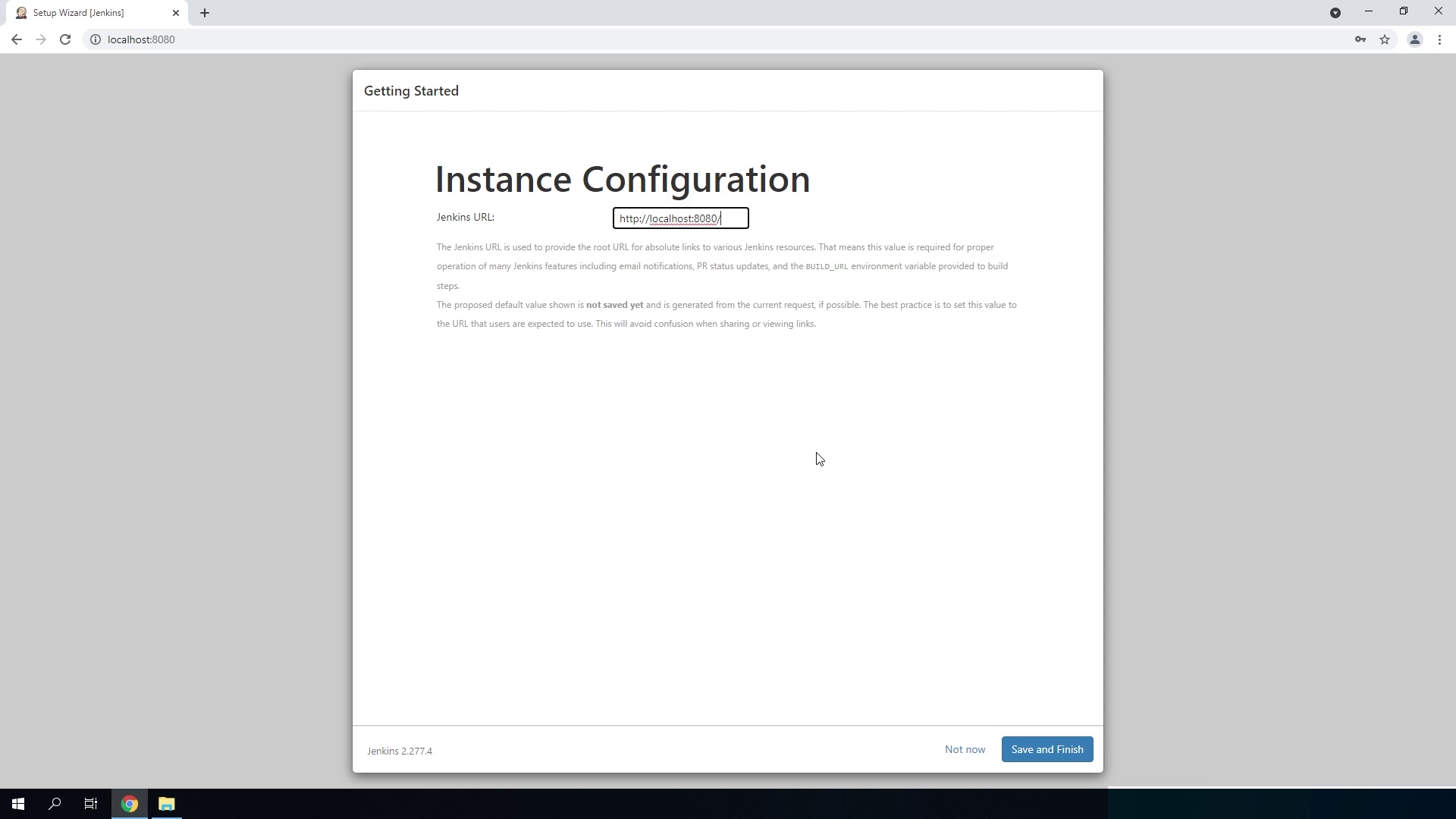Open Task View on taskbar
Viewport: 1456px width, 819px height.
pos(91,804)
